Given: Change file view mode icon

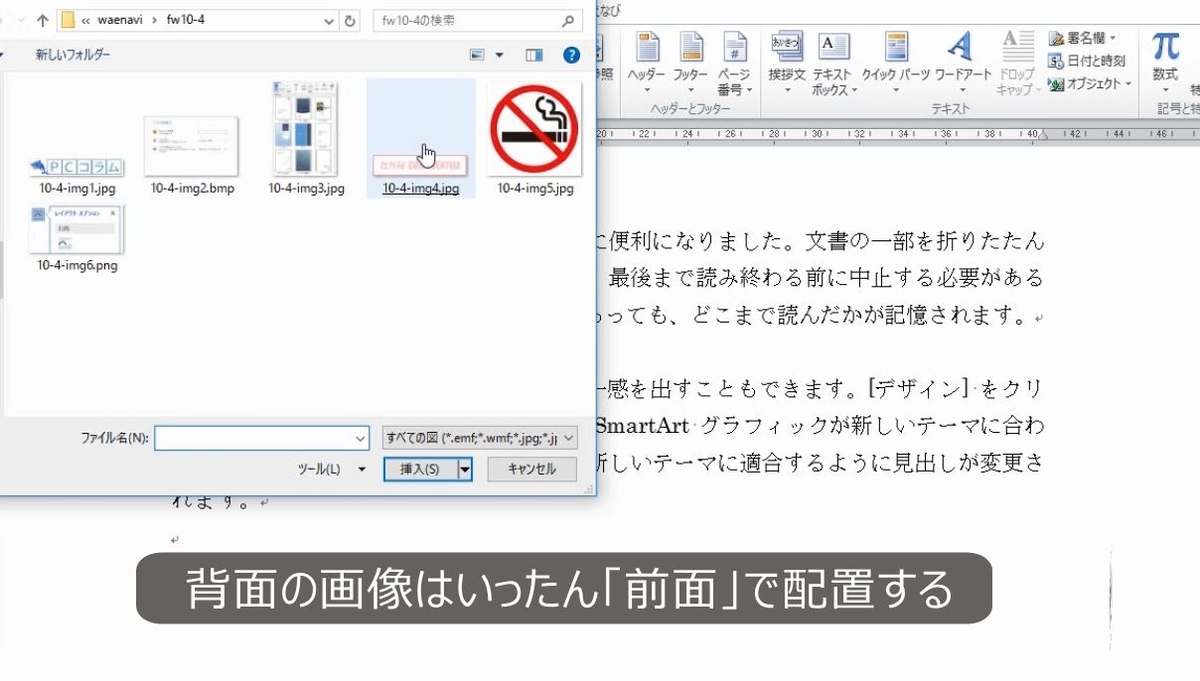Looking at the screenshot, I should point(477,55).
